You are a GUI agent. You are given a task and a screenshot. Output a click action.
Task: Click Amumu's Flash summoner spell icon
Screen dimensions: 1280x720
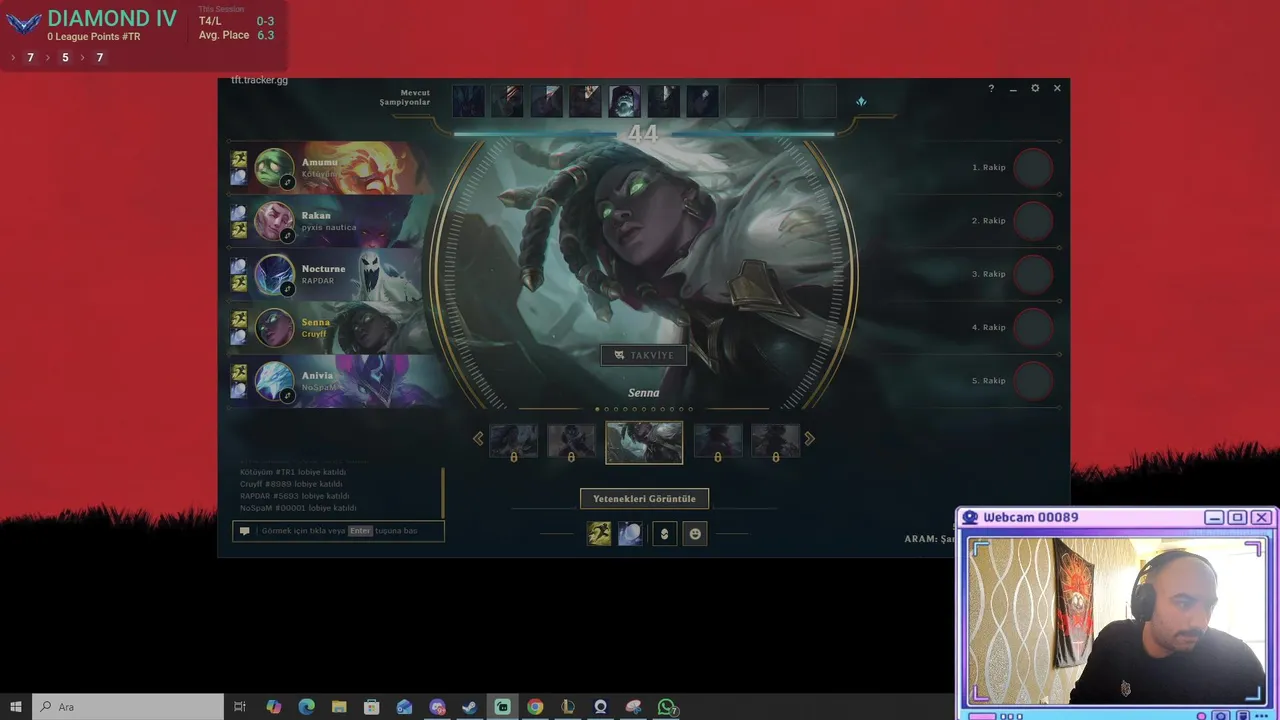[x=239, y=159]
